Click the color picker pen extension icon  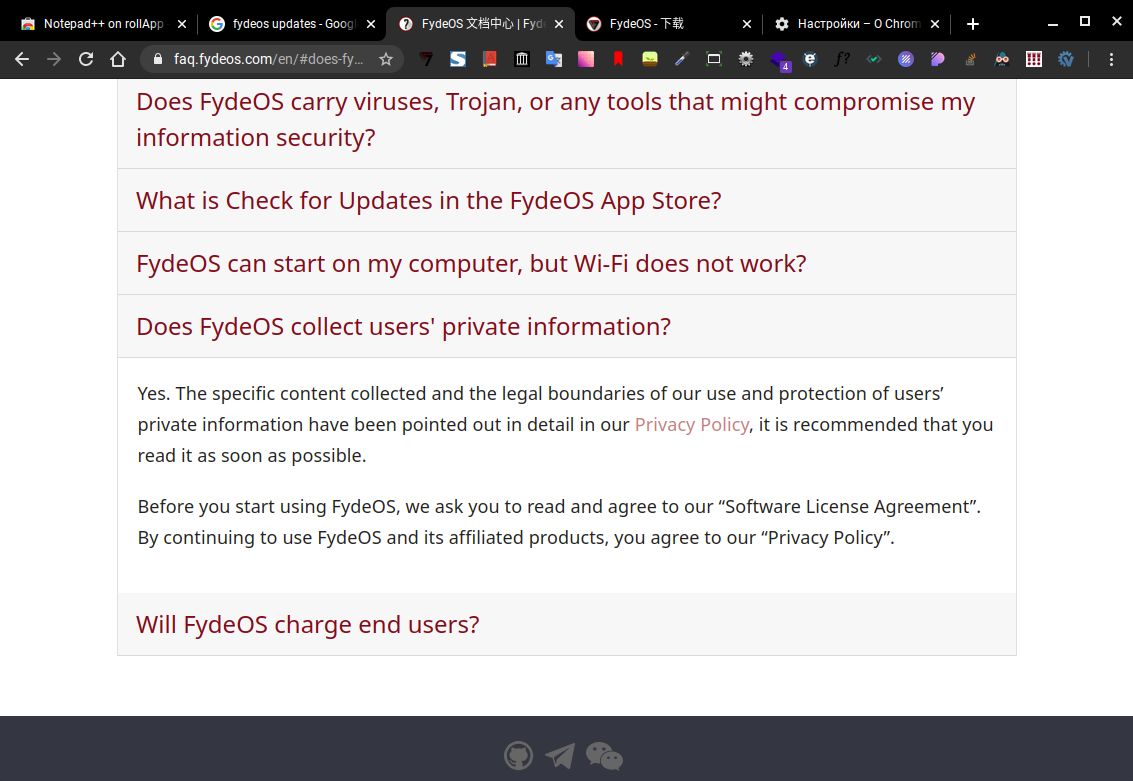pyautogui.click(x=681, y=59)
